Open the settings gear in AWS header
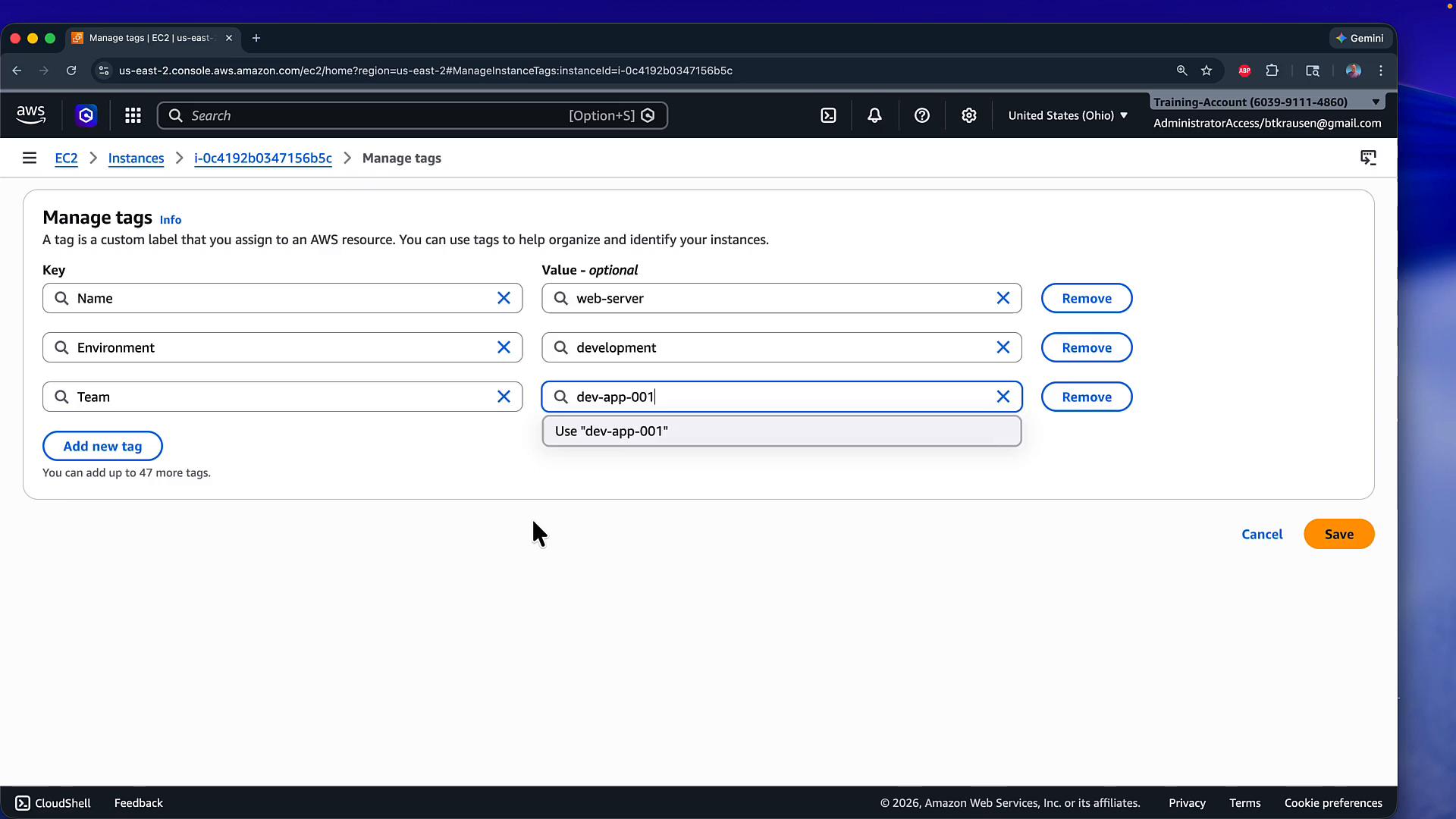This screenshot has width=1456, height=819. [968, 115]
